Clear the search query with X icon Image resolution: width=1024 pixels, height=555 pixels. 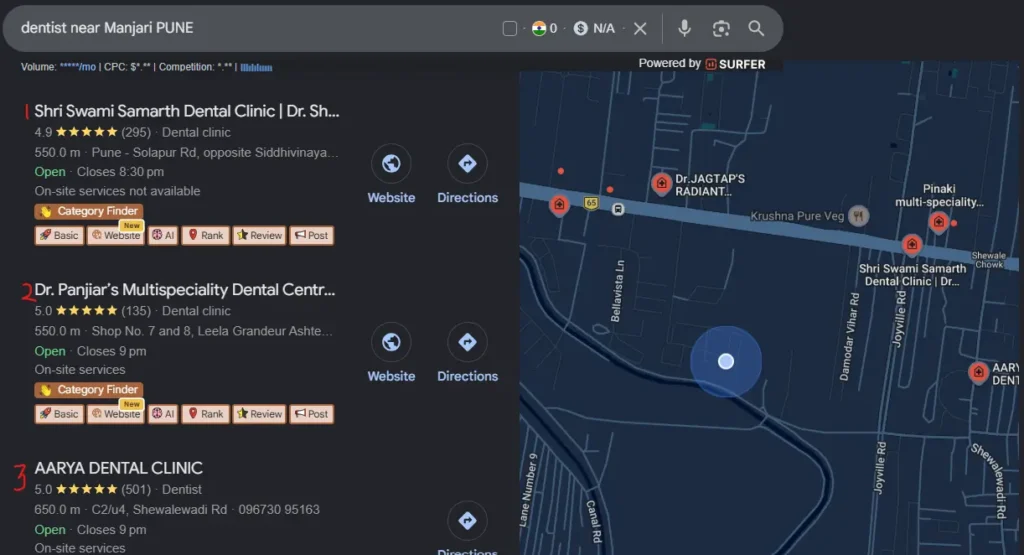640,28
